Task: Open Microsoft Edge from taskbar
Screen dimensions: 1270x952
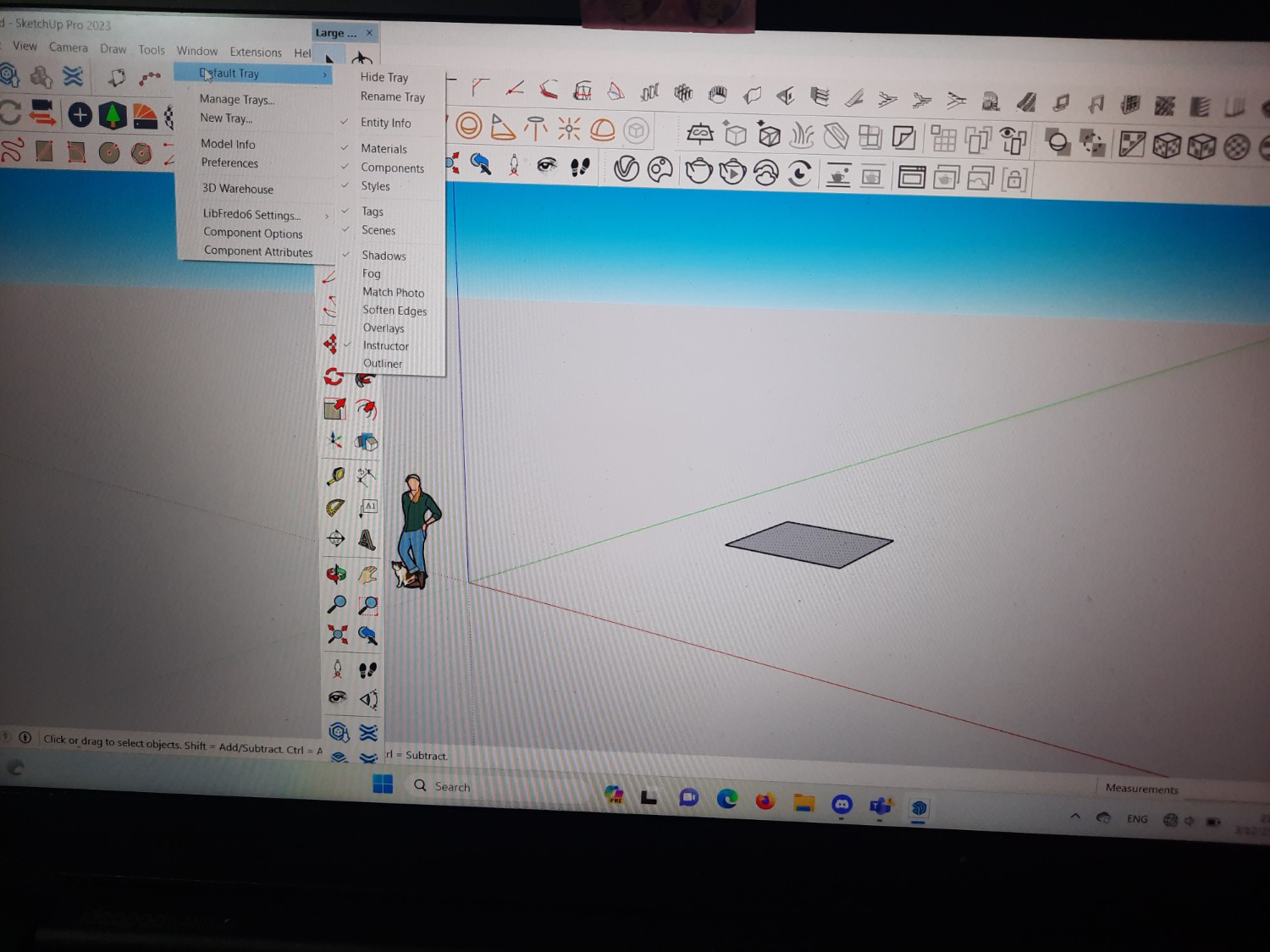Action: tap(727, 798)
